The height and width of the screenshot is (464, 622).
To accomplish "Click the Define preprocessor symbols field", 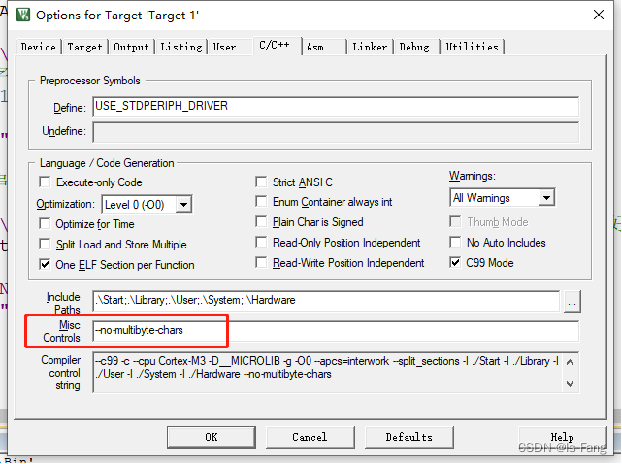I will click(x=335, y=107).
